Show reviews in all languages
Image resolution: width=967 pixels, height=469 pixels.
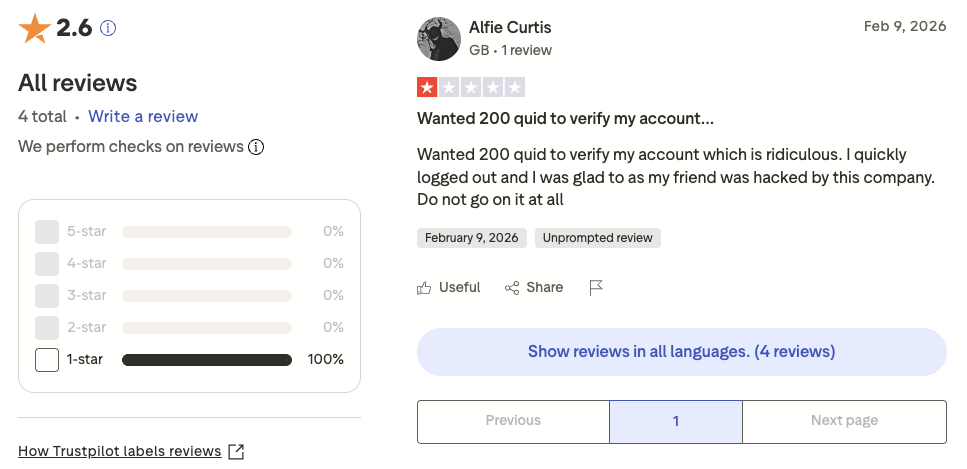click(681, 352)
